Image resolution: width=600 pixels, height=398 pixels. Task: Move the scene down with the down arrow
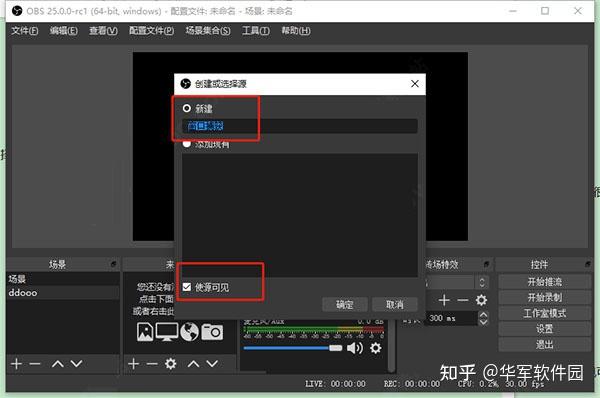point(77,364)
